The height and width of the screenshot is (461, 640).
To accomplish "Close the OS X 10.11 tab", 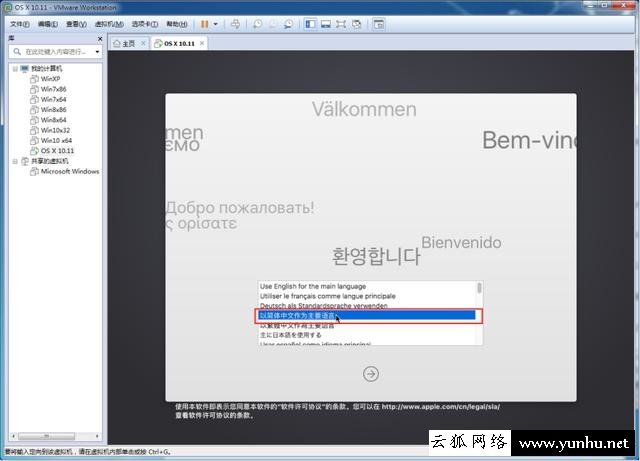I will (202, 43).
